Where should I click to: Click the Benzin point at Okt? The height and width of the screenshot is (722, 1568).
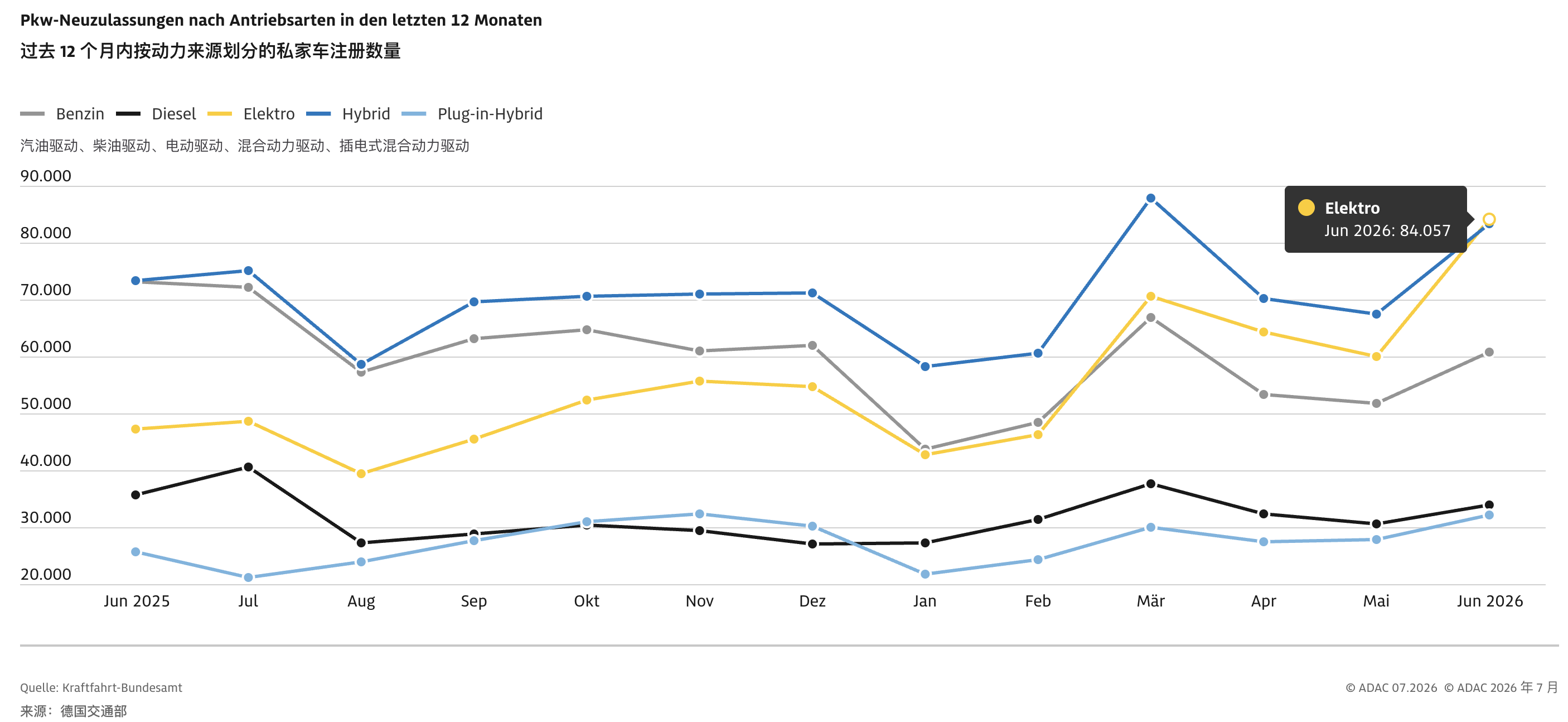587,330
